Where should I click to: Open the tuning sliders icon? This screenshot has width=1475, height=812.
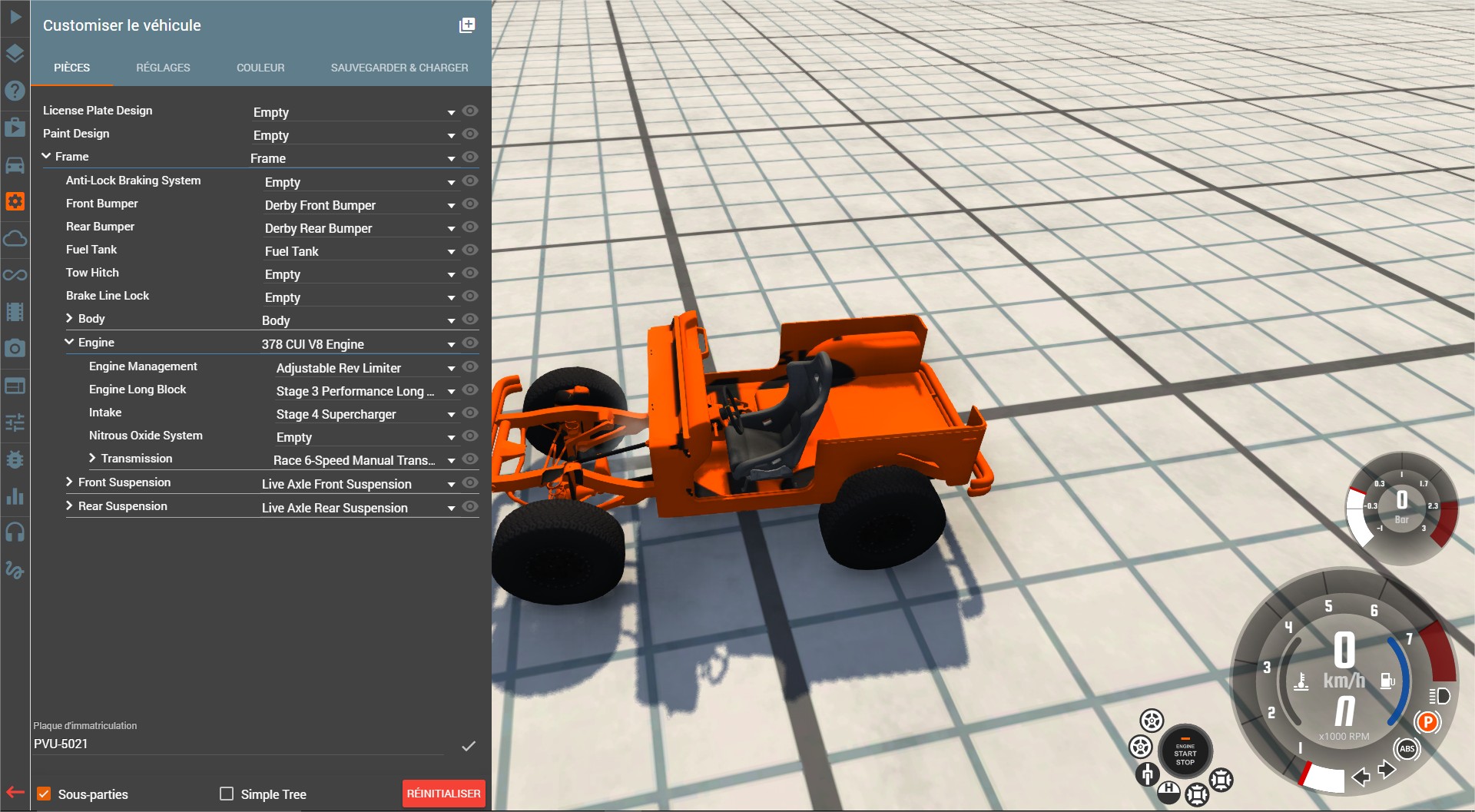click(x=15, y=423)
